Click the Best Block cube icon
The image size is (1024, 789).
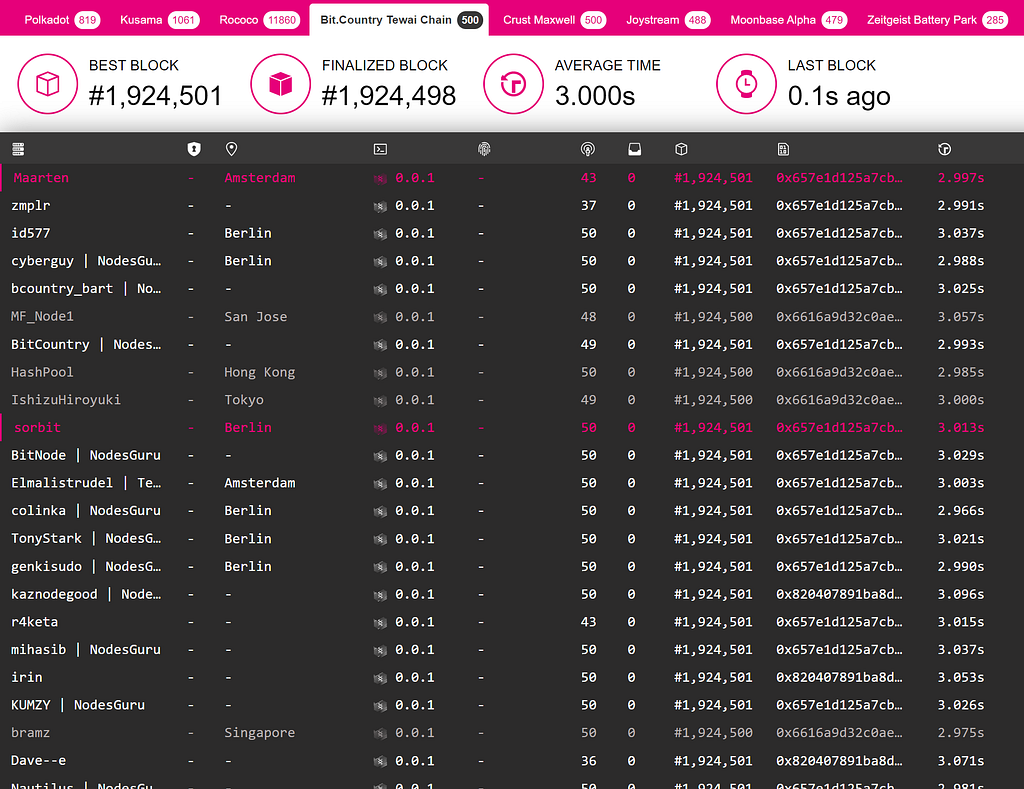pos(48,84)
